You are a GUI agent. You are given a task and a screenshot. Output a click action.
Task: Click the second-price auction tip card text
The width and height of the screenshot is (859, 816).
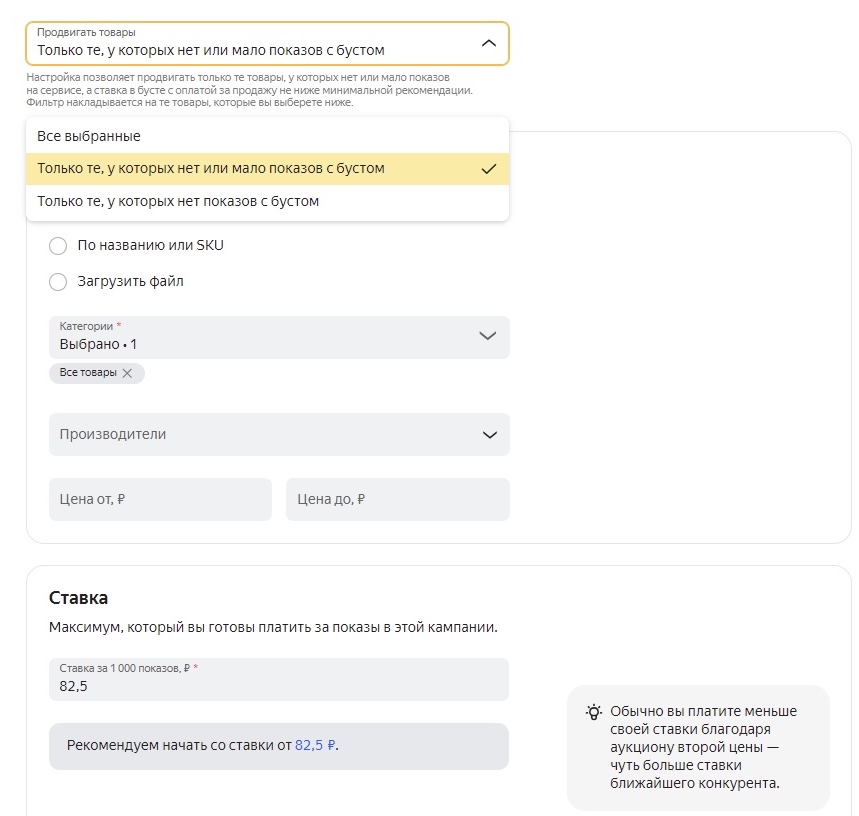tap(703, 747)
